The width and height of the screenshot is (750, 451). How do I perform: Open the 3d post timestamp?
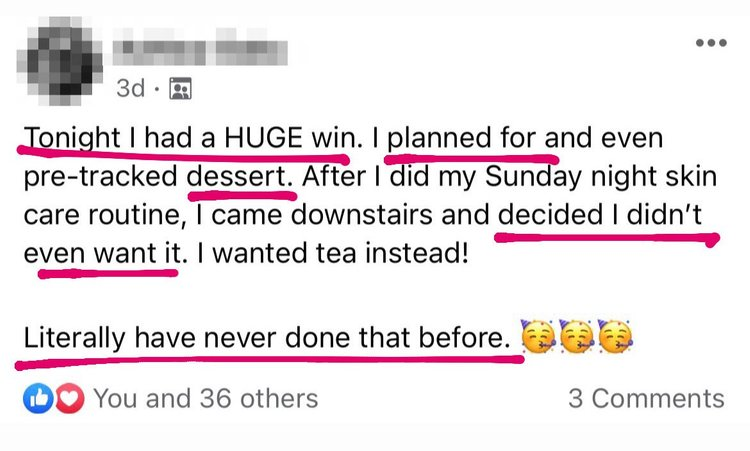[x=130, y=89]
